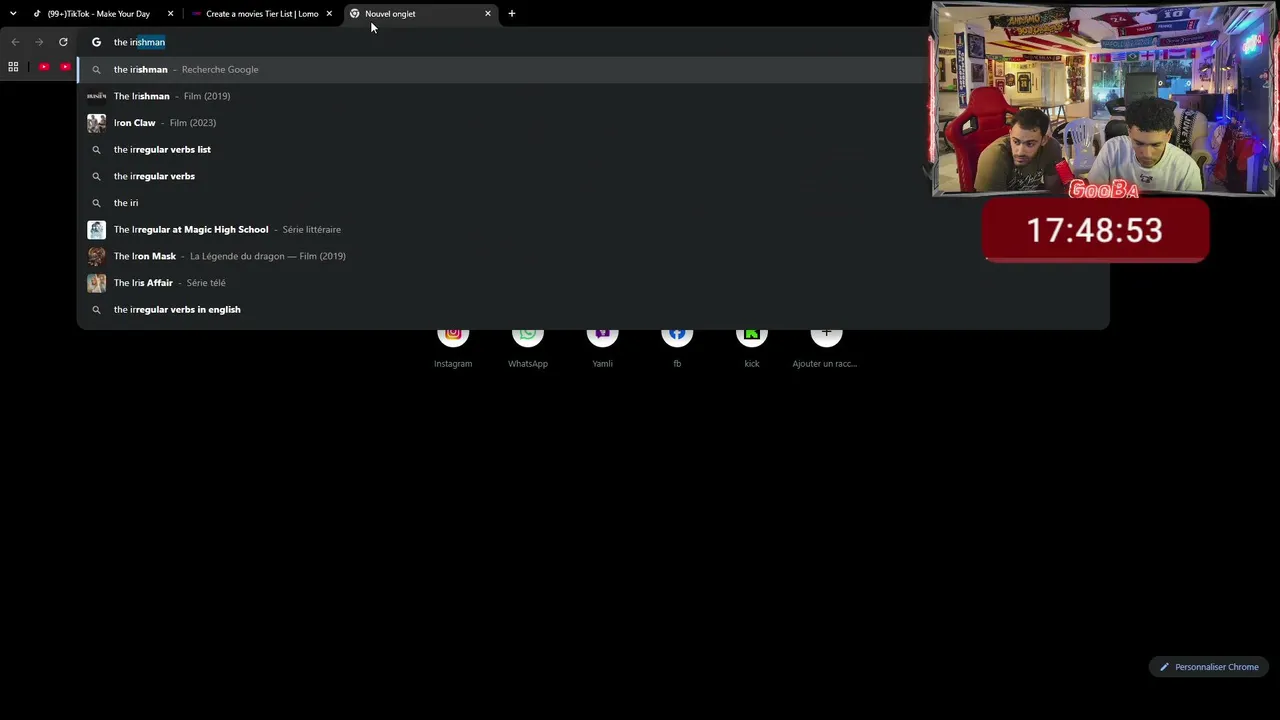Click the Magic High School cover thumbnail

pos(96,230)
